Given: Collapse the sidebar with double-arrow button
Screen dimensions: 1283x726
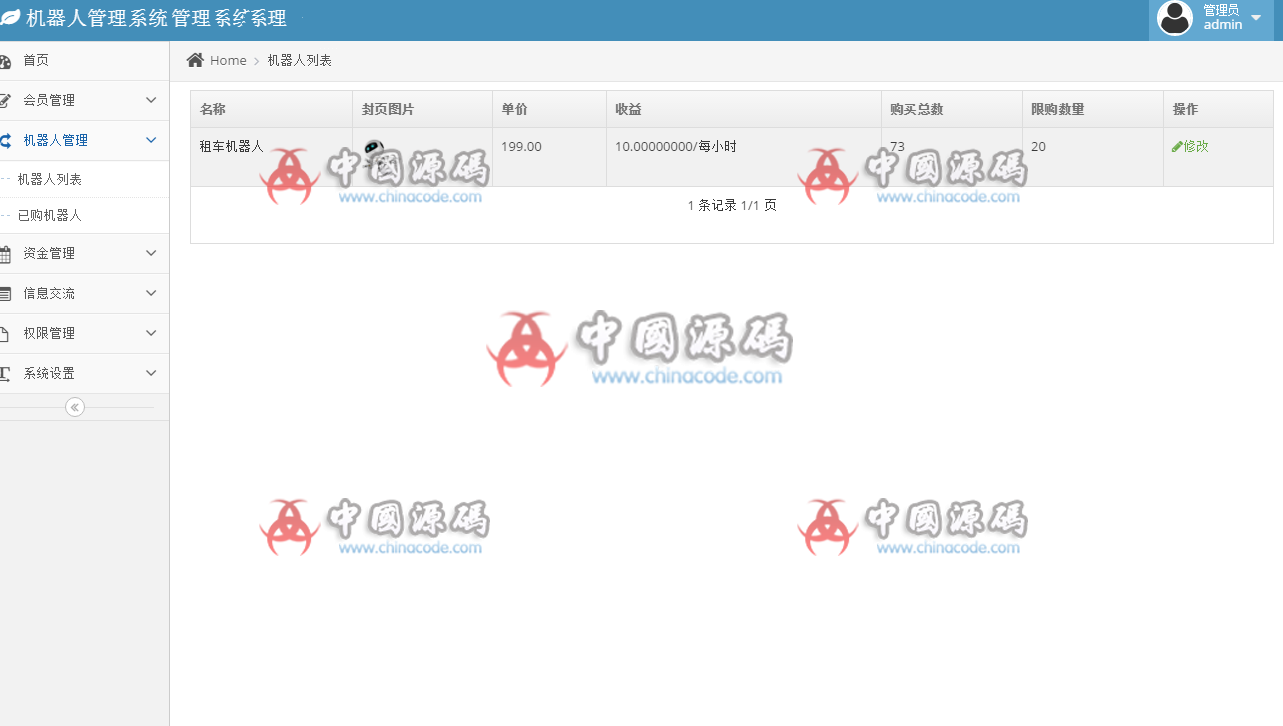Looking at the screenshot, I should tap(75, 407).
